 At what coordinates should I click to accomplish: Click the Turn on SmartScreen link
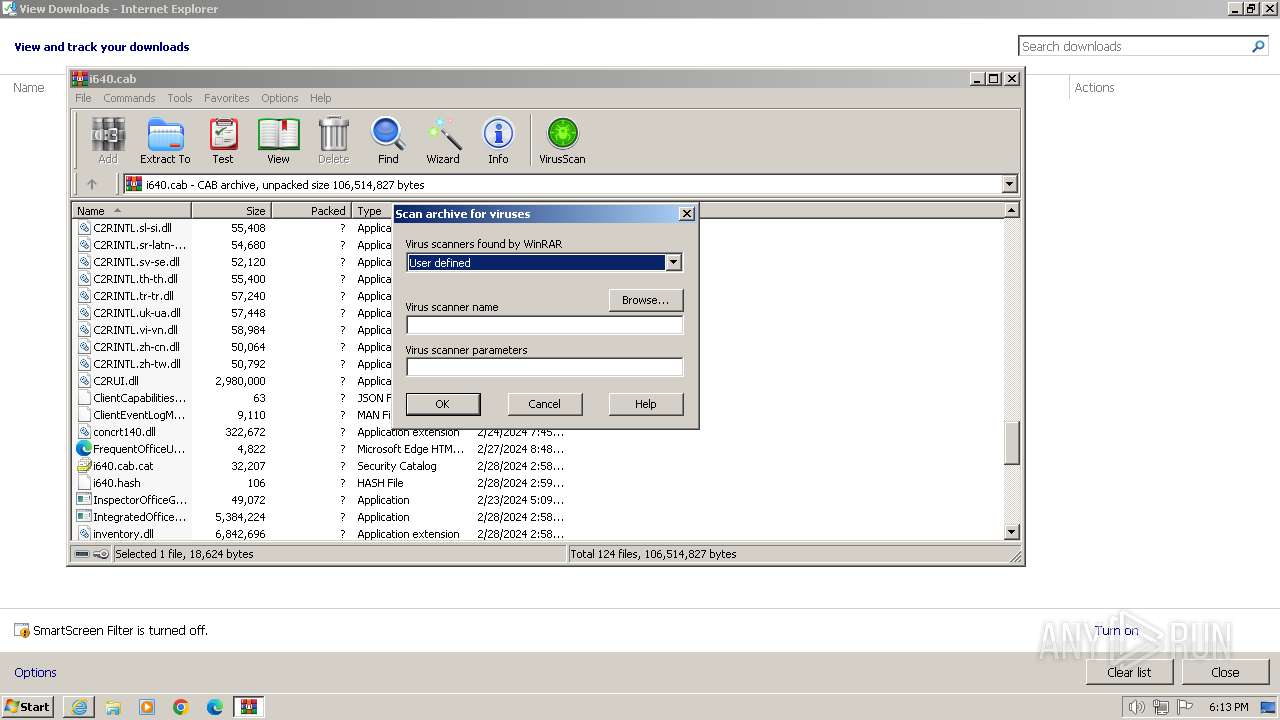1116,630
